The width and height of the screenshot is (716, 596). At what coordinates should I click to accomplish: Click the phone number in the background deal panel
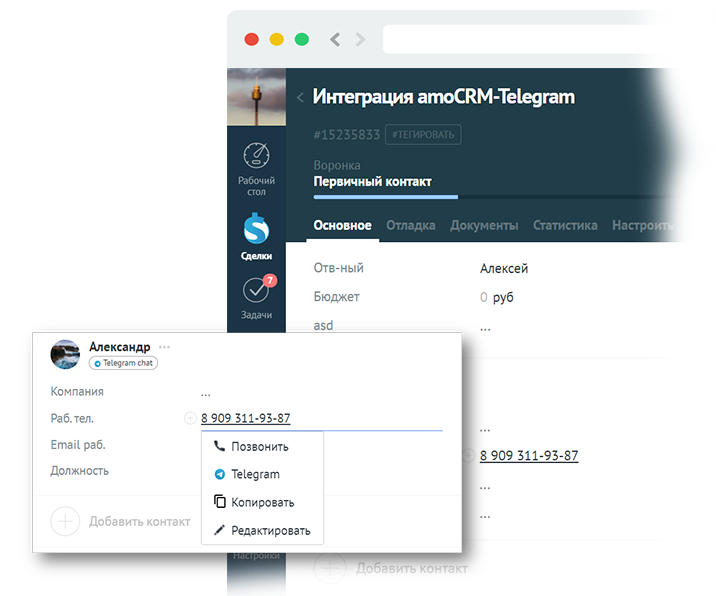click(529, 456)
